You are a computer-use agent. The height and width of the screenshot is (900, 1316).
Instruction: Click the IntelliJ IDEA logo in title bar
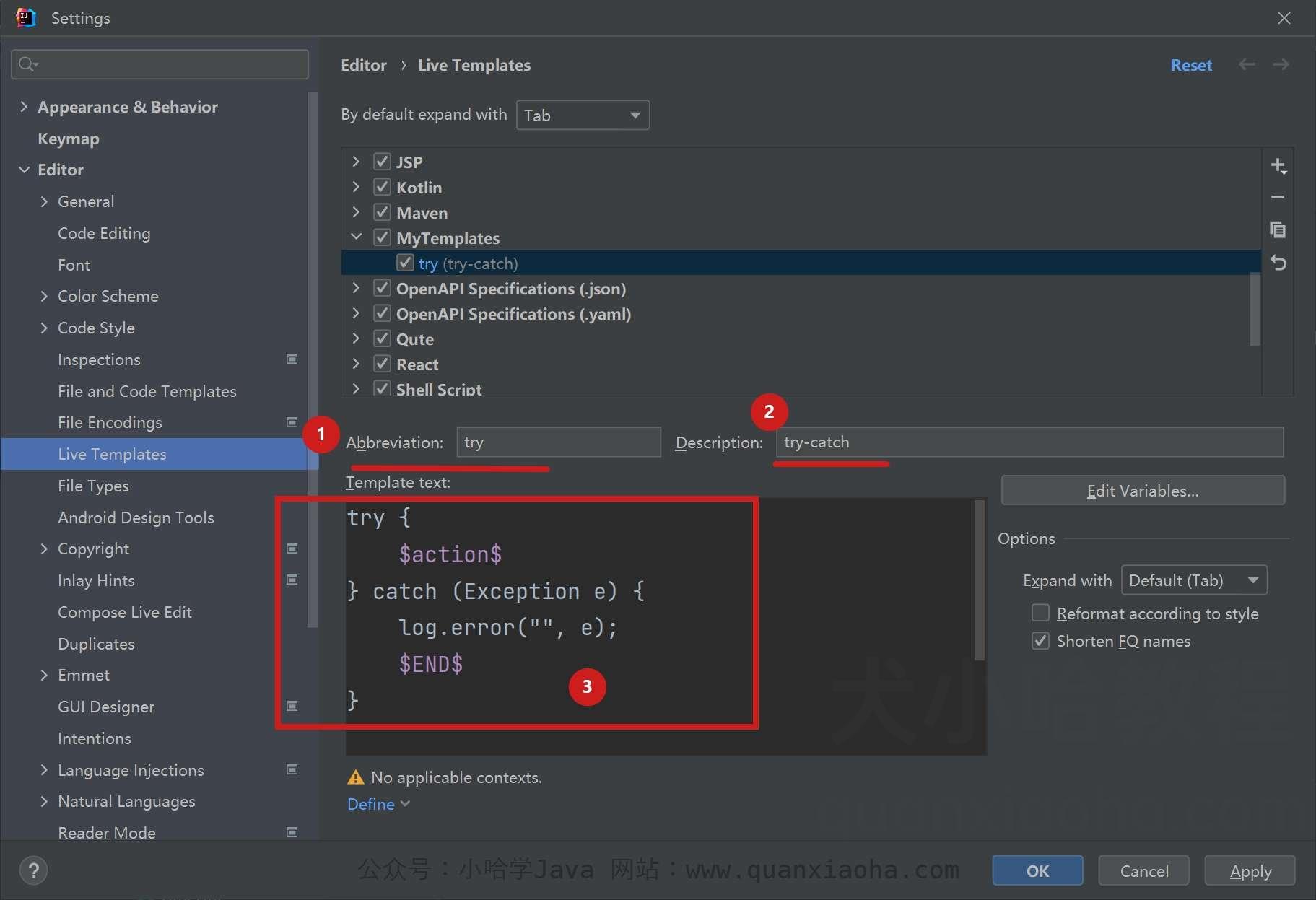25,17
